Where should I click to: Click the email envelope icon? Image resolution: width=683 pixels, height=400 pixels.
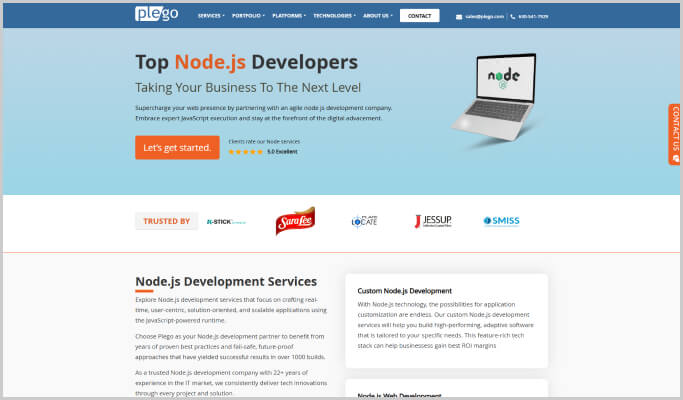pyautogui.click(x=459, y=16)
